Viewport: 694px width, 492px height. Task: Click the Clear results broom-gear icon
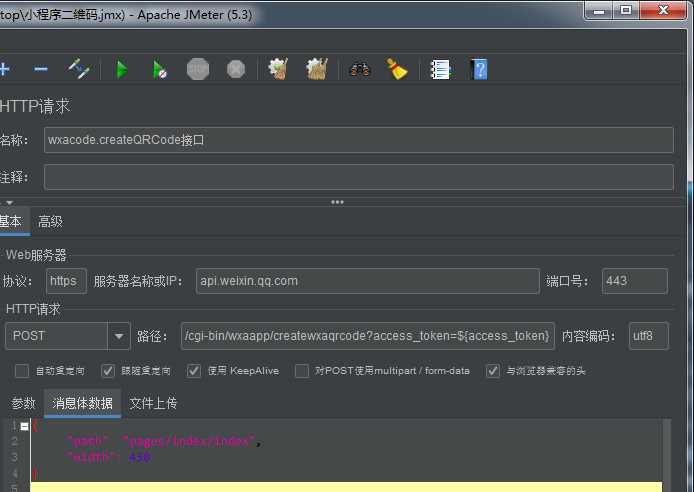tap(278, 69)
